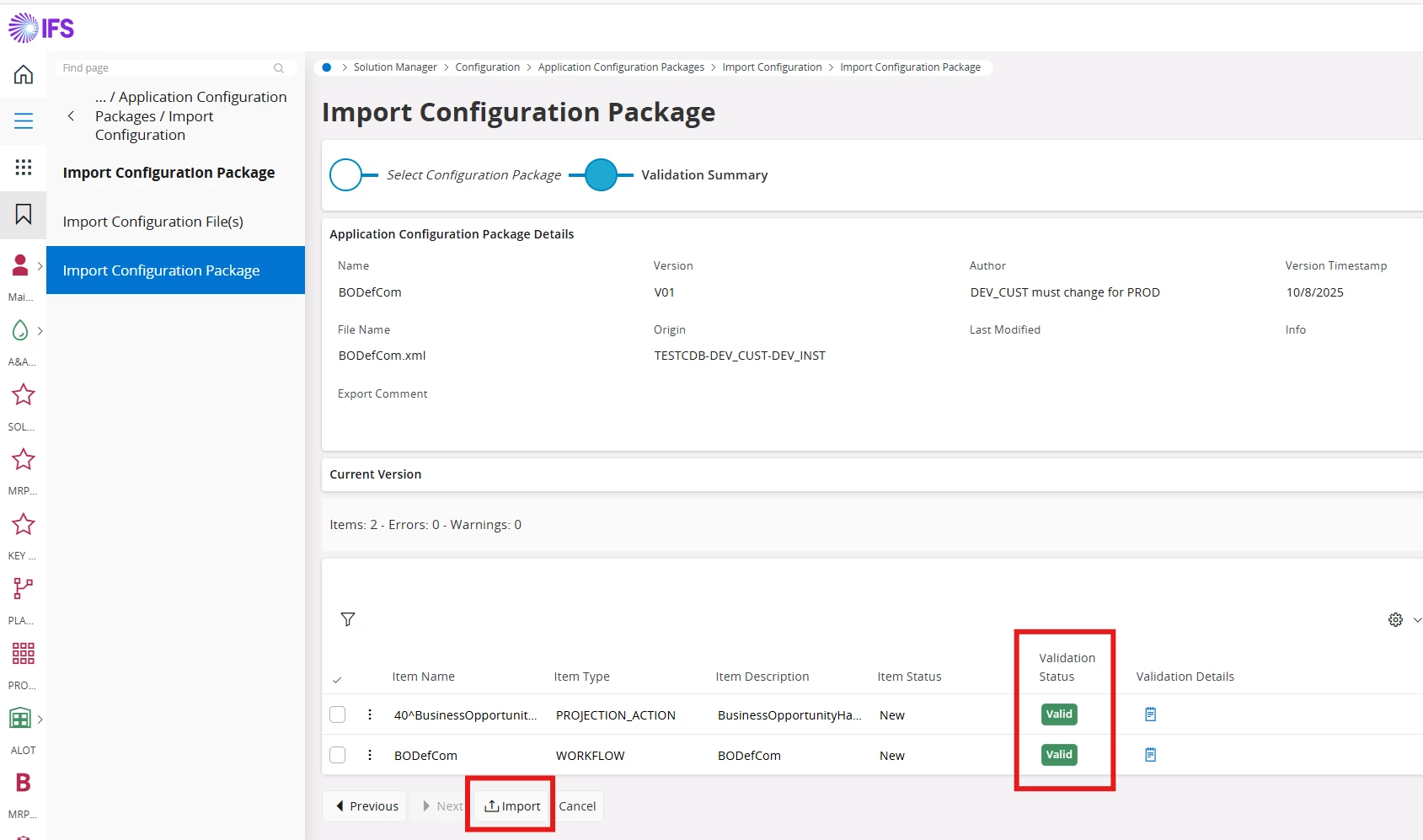Tick the checkbox for the PROJECTION_ACTION row
Image resolution: width=1423 pixels, height=840 pixels.
tap(338, 714)
